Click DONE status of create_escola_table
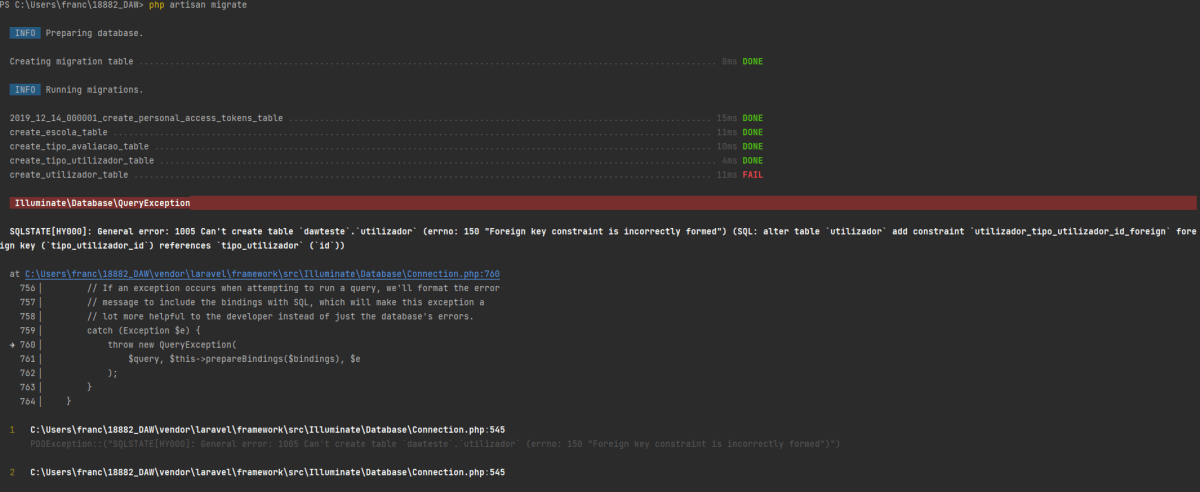 [x=752, y=132]
